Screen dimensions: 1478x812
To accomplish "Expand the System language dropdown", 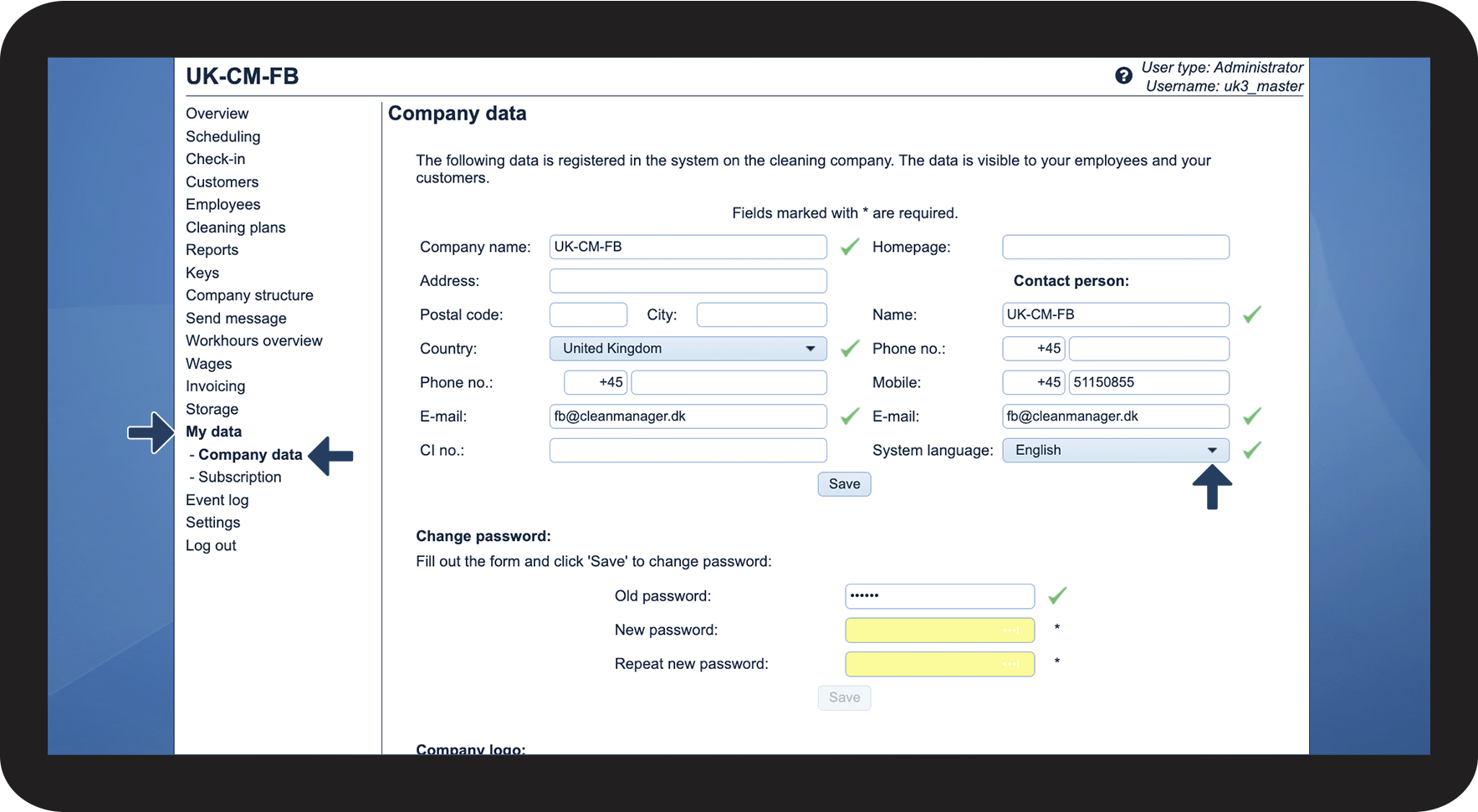I will 1115,450.
